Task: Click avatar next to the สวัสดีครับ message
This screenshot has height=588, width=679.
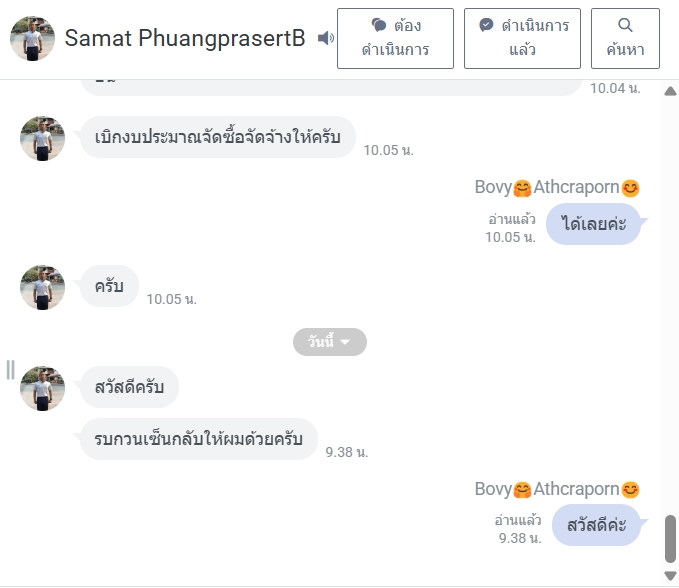Action: [x=42, y=388]
